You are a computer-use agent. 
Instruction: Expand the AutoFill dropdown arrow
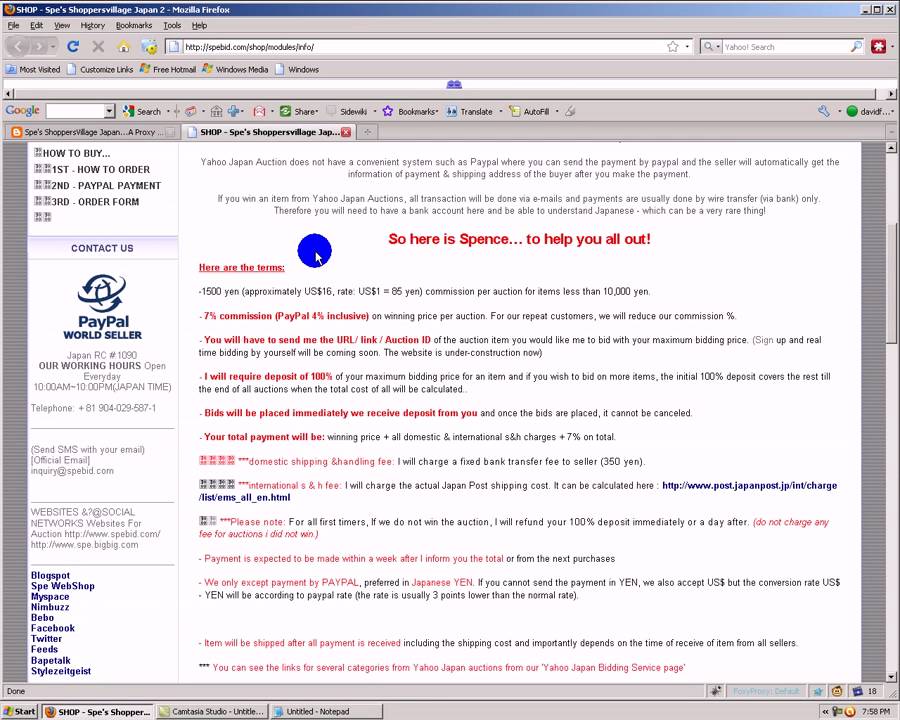[x=556, y=111]
